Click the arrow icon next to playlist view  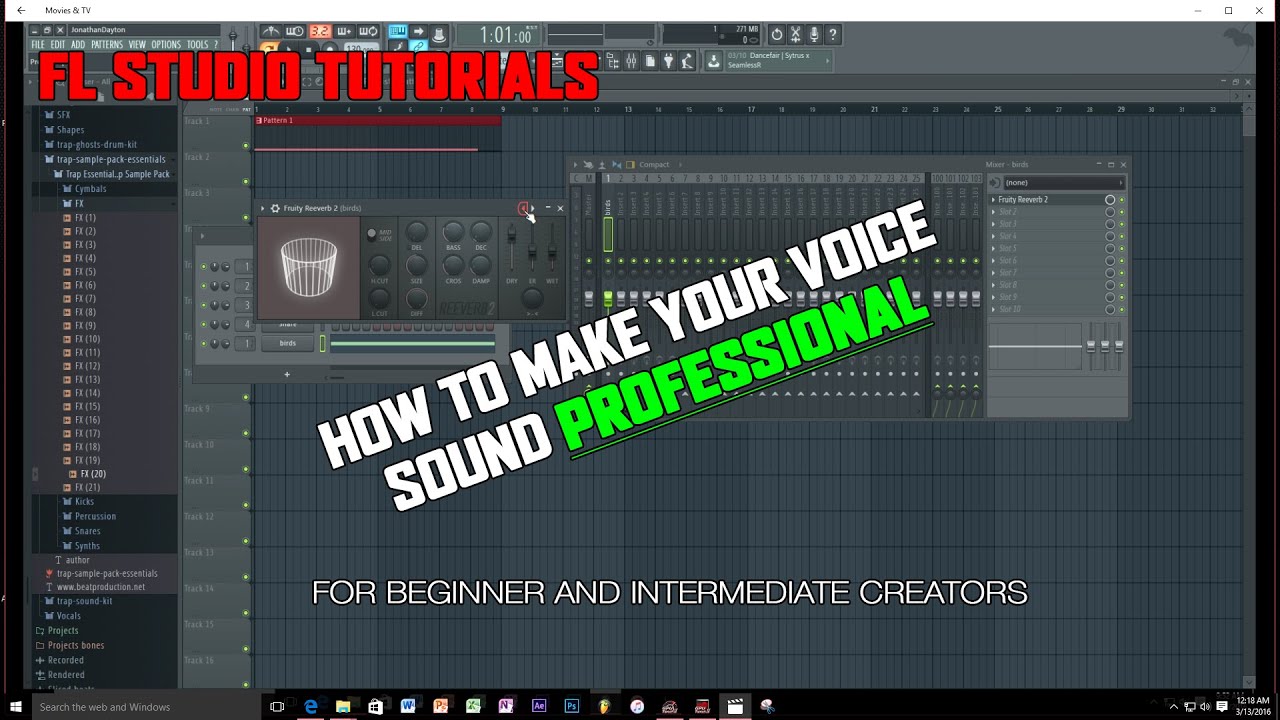click(419, 33)
